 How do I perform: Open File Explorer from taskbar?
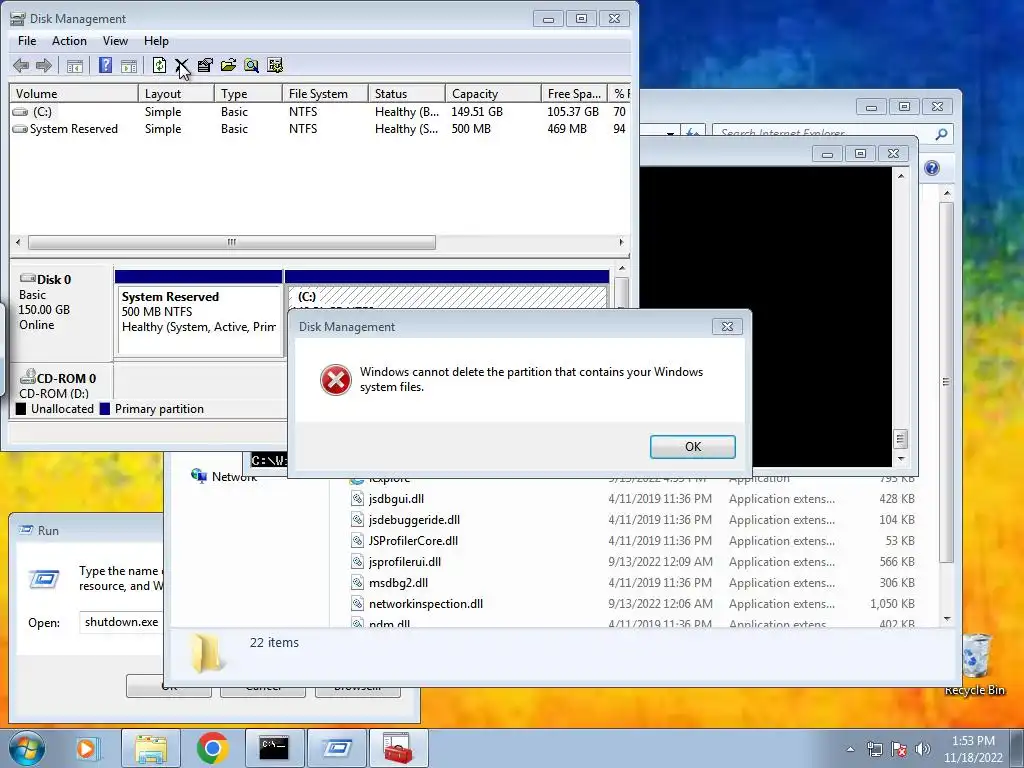[x=151, y=748]
